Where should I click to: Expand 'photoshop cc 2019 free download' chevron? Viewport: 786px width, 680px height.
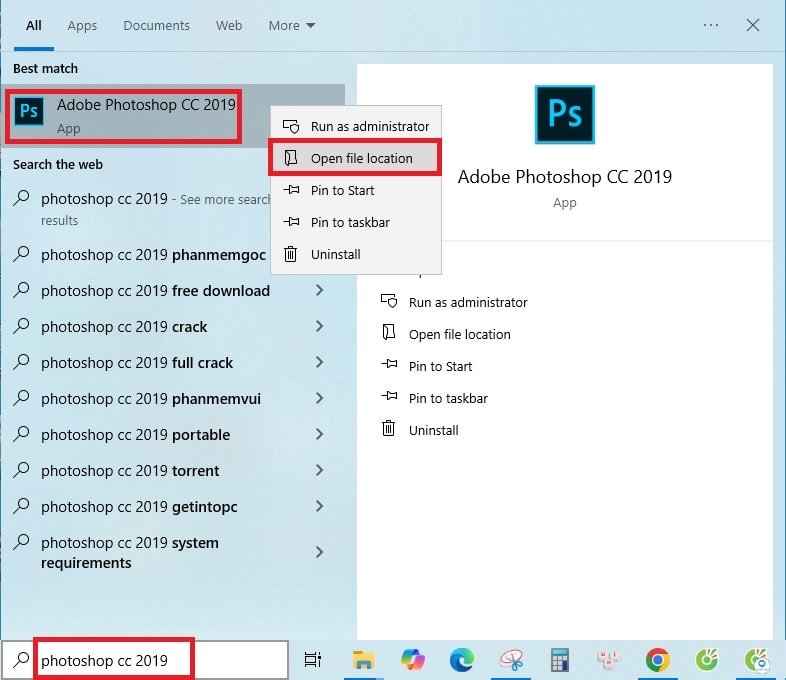pyautogui.click(x=319, y=291)
